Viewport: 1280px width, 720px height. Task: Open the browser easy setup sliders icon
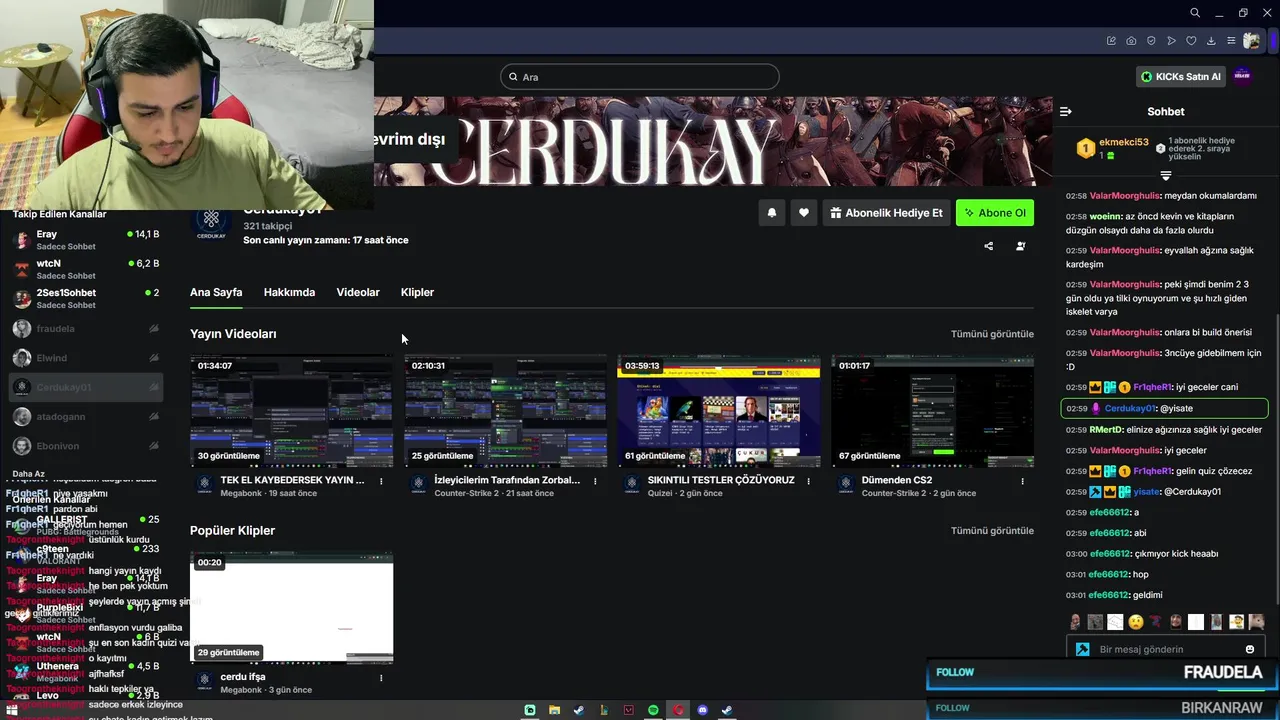coord(1231,41)
